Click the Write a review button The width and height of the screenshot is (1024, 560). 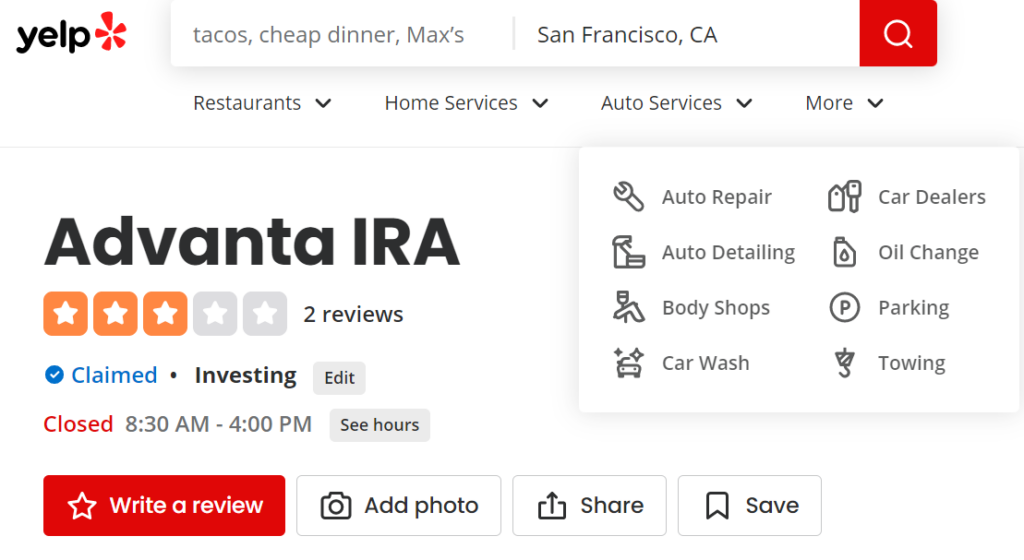[x=165, y=506]
